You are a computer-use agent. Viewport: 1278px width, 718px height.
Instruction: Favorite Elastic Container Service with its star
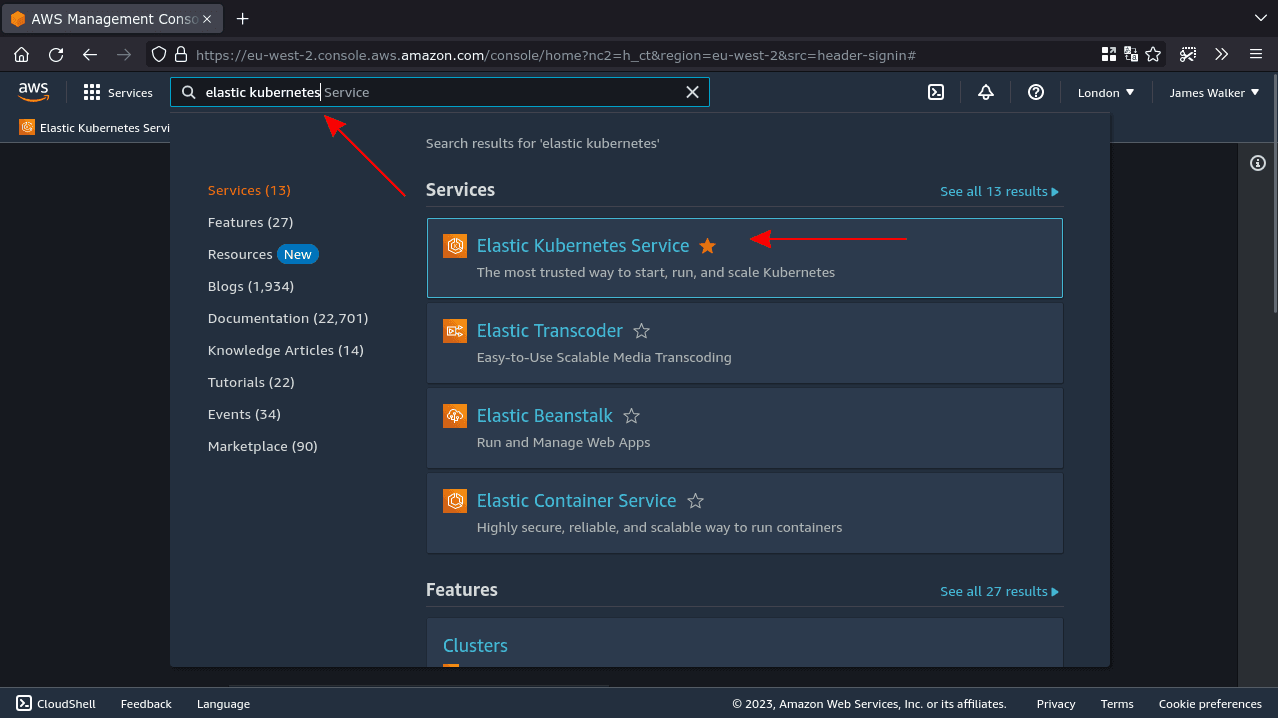tap(696, 501)
